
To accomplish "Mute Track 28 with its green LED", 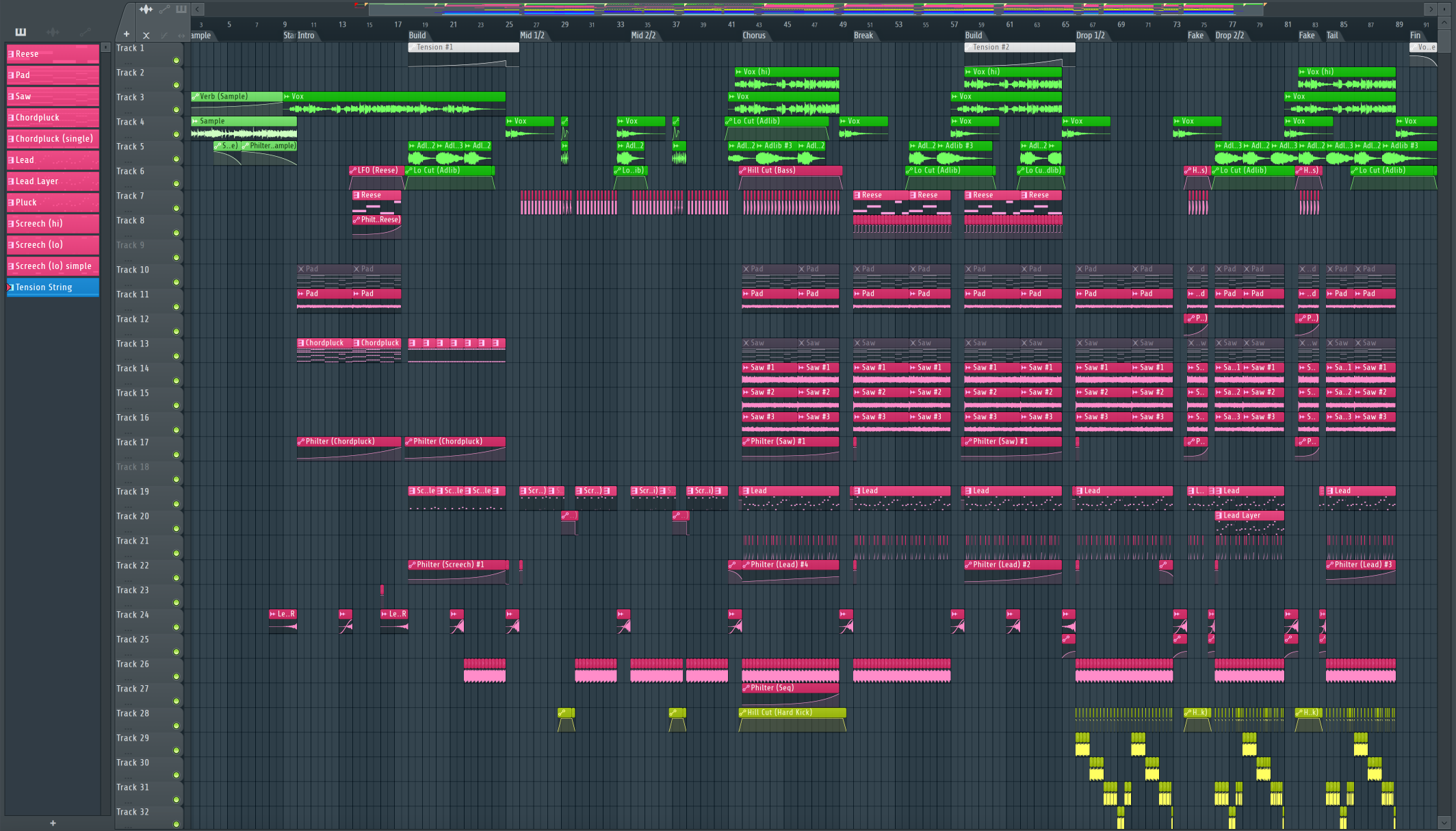I will click(x=176, y=726).
